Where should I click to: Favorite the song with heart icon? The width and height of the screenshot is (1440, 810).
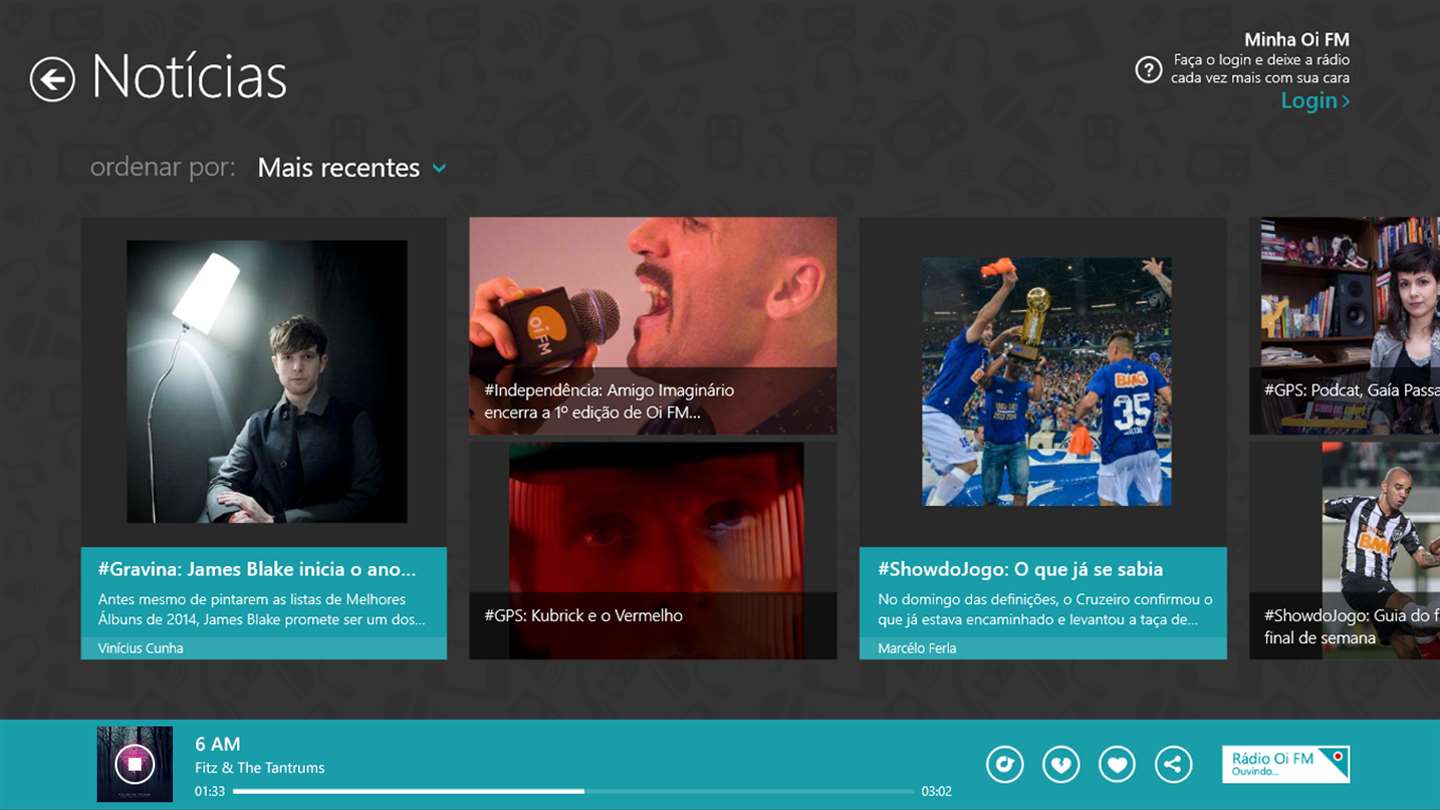coord(1117,766)
